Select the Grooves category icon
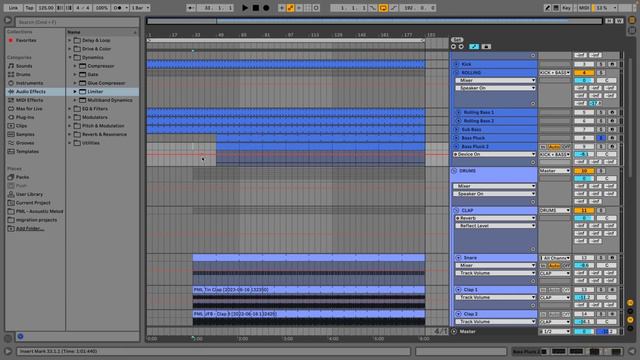The width and height of the screenshot is (640, 360). (x=11, y=143)
